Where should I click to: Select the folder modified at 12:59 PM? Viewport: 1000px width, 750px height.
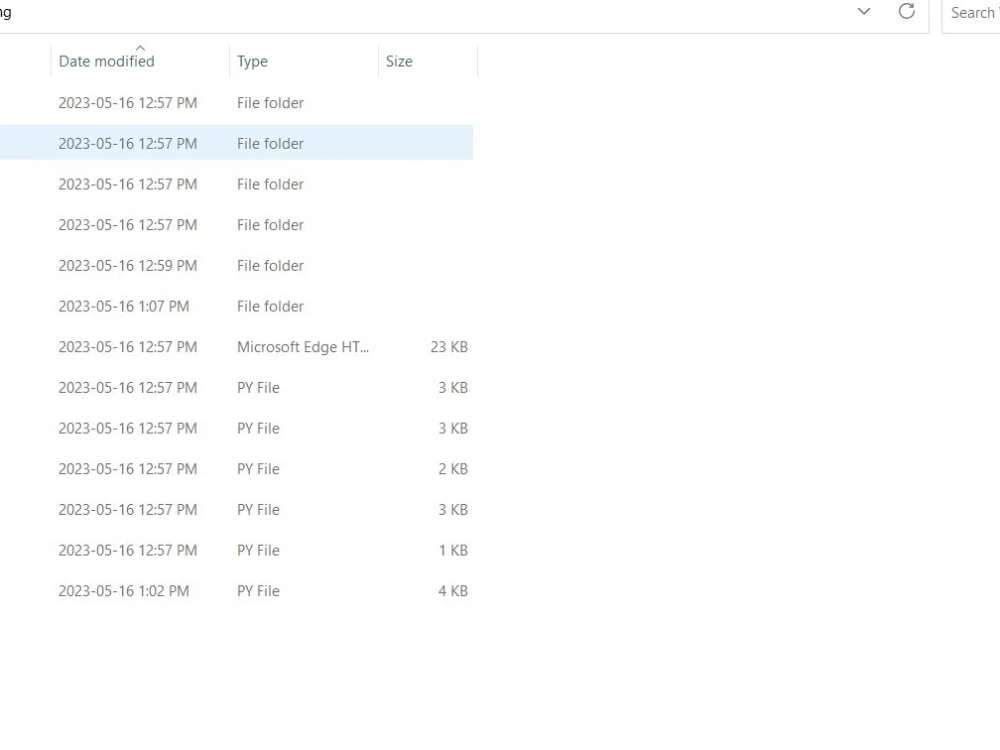[x=237, y=265]
